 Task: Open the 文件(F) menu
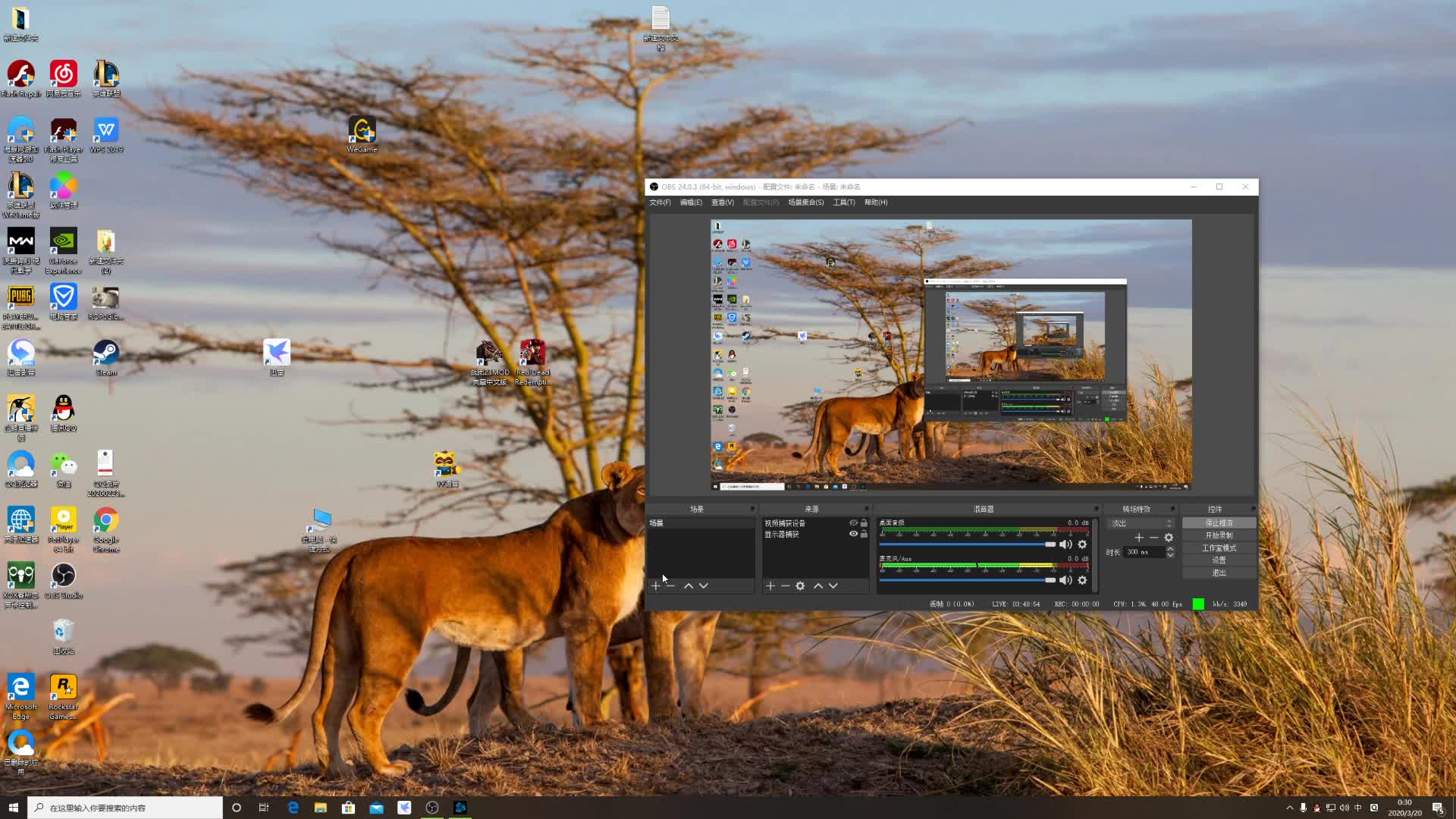[660, 202]
